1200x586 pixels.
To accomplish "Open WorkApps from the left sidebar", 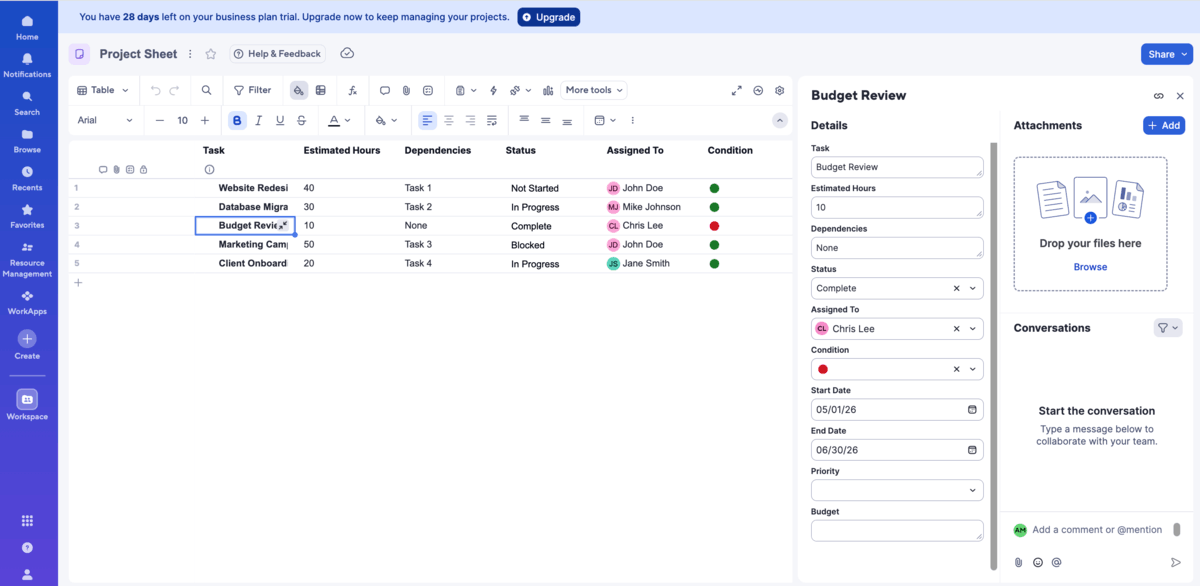I will tap(27, 303).
